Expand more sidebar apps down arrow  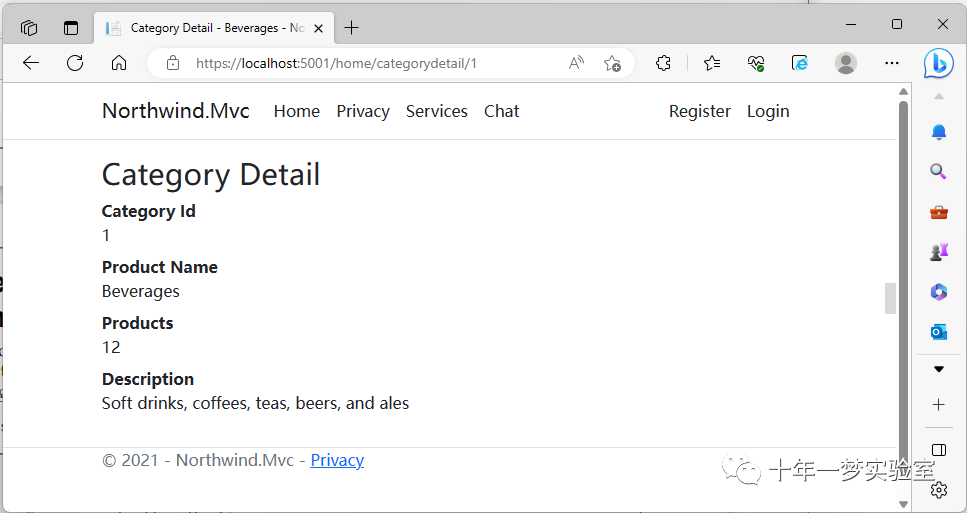point(939,369)
